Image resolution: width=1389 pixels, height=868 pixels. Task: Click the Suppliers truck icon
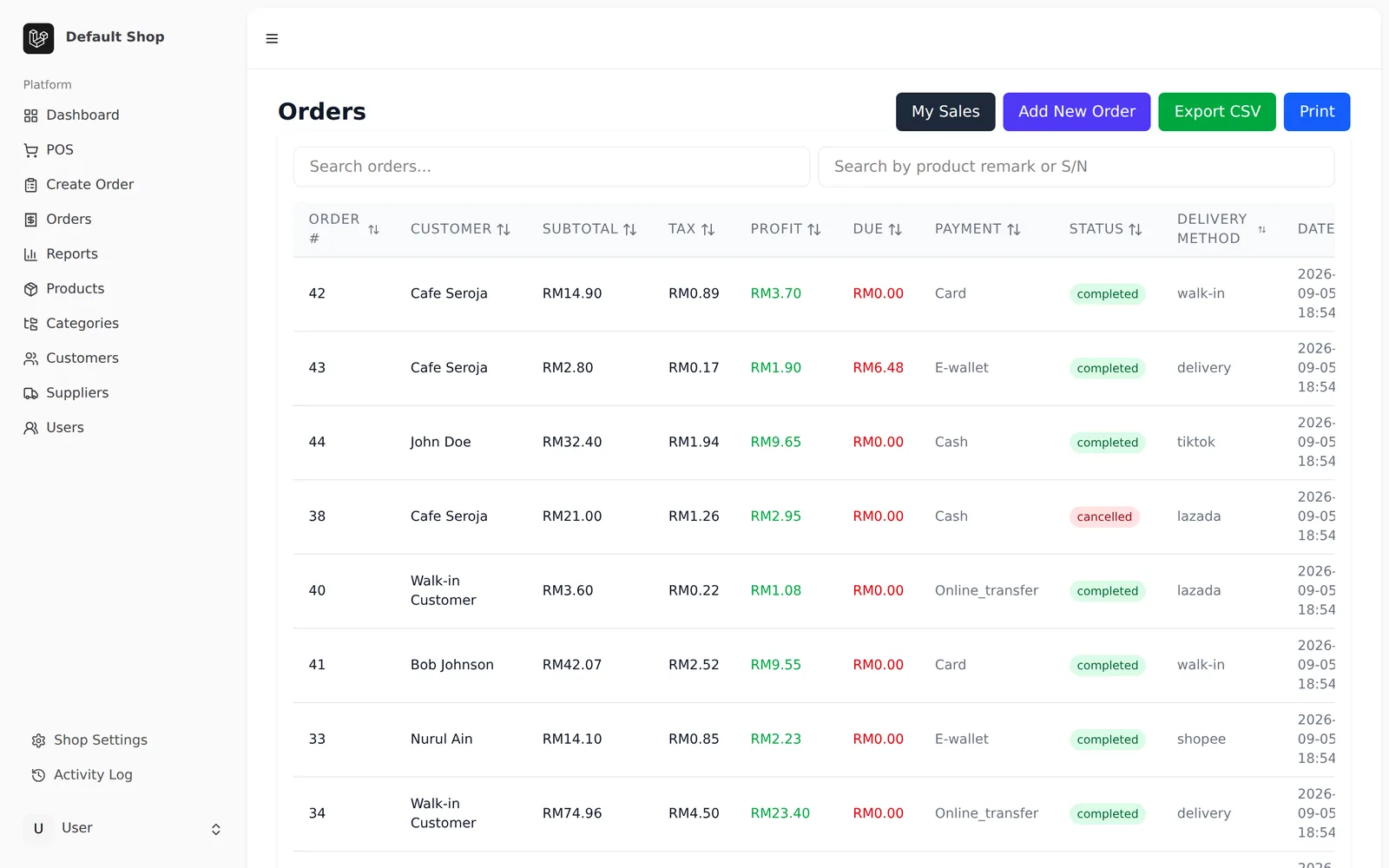click(31, 393)
